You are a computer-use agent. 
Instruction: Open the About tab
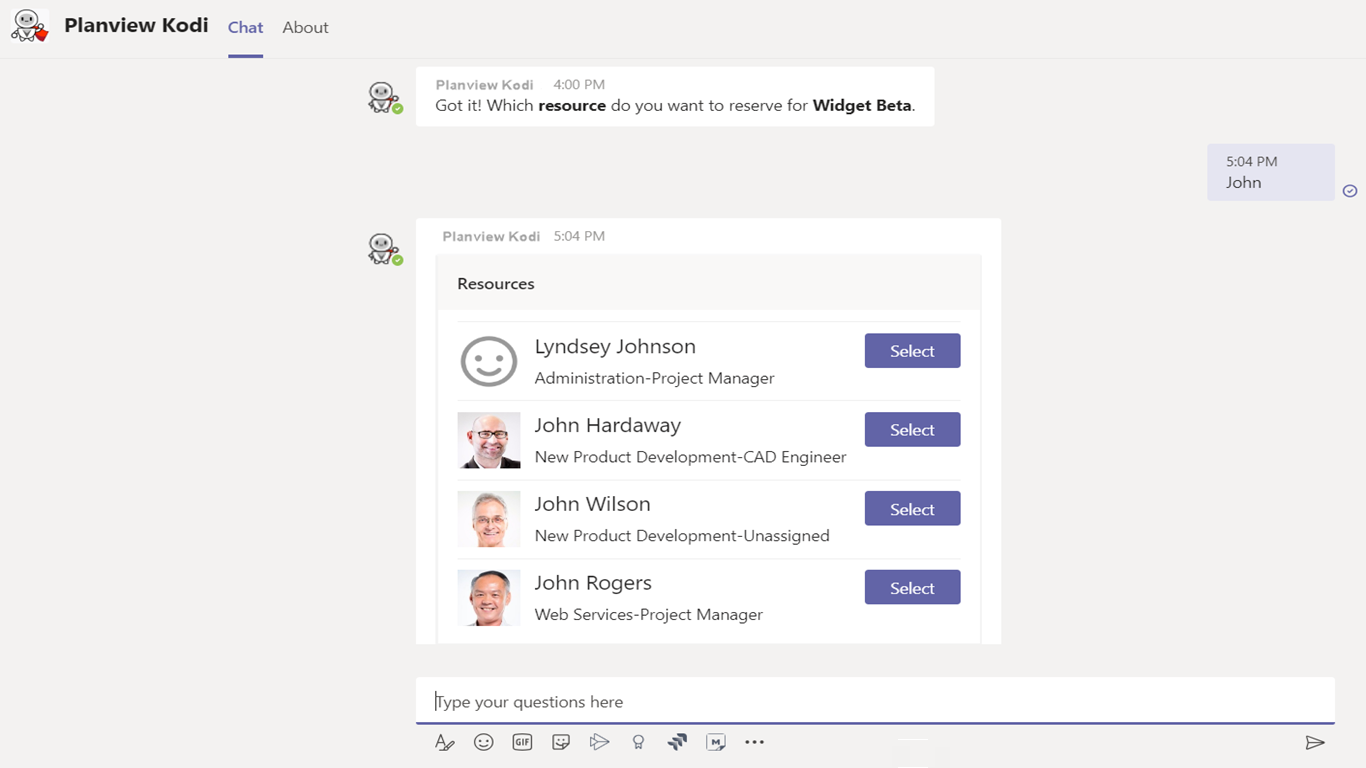coord(305,28)
